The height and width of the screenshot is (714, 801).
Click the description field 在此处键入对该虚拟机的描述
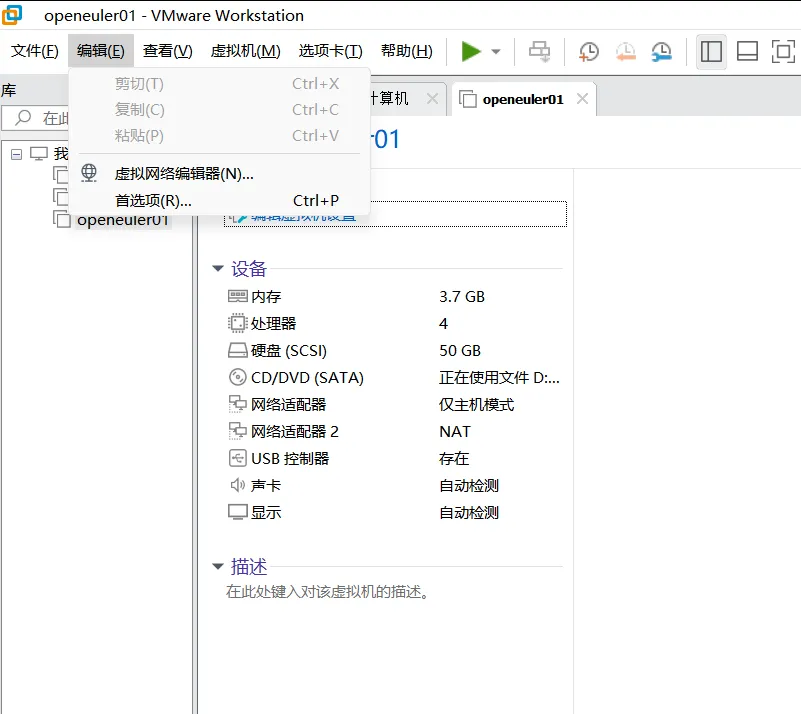[x=327, y=592]
